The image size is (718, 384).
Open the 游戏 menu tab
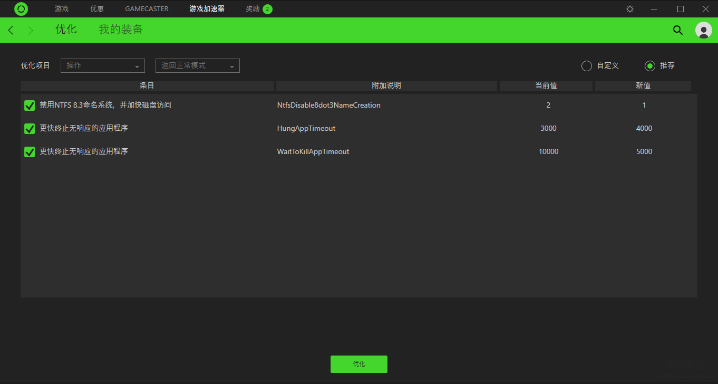point(61,9)
